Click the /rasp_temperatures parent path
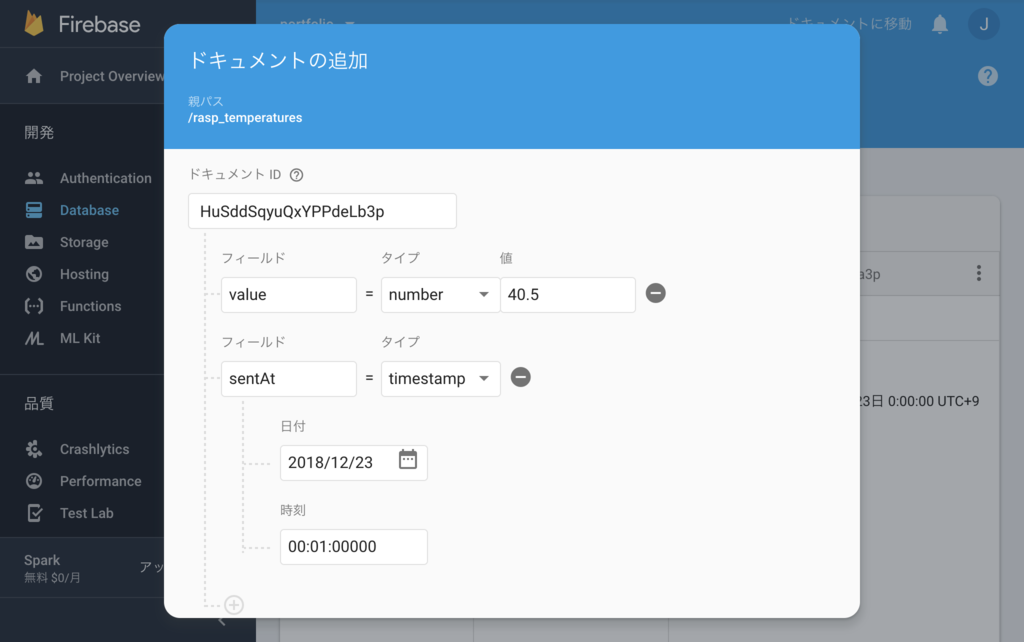 tap(245, 118)
